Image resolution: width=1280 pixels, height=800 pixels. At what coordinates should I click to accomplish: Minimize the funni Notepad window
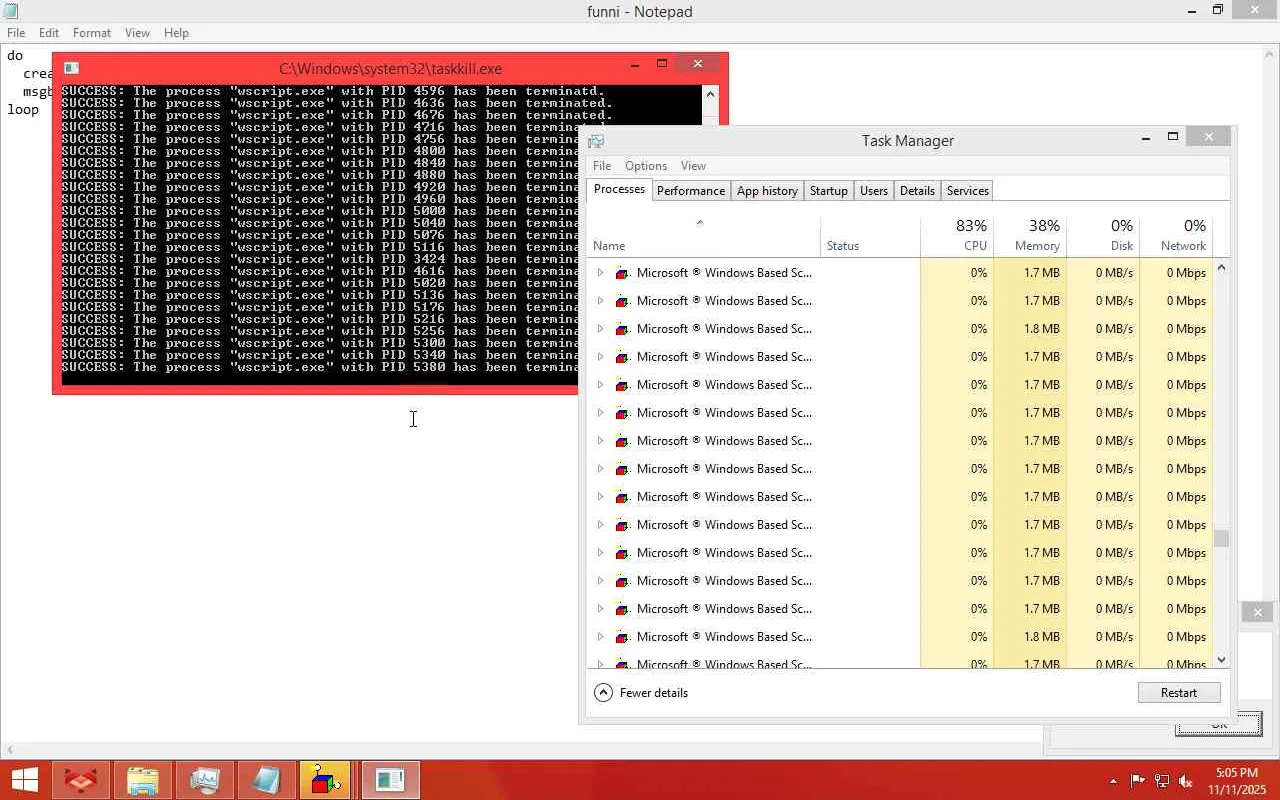click(1192, 11)
